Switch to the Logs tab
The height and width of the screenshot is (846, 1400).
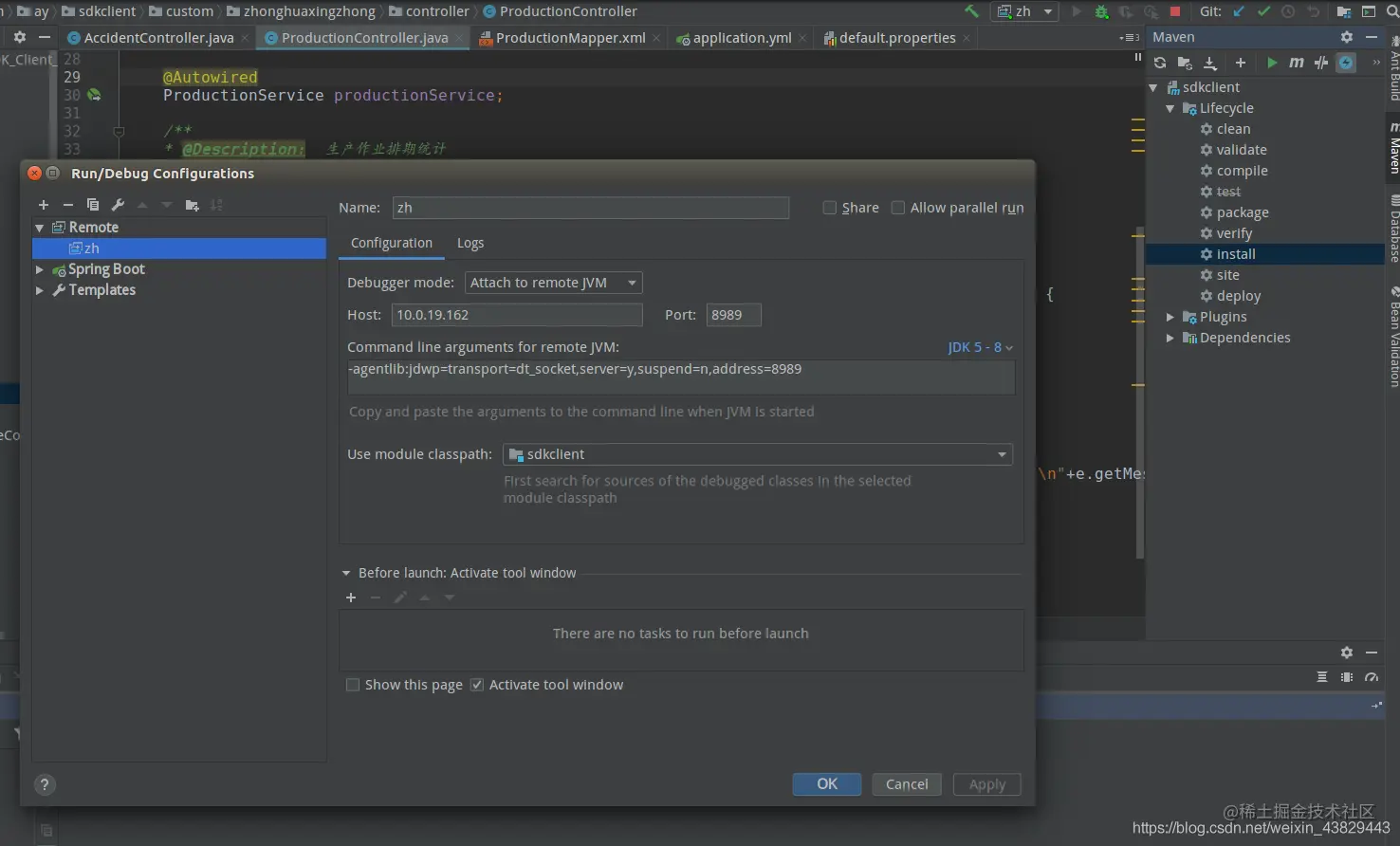[470, 243]
